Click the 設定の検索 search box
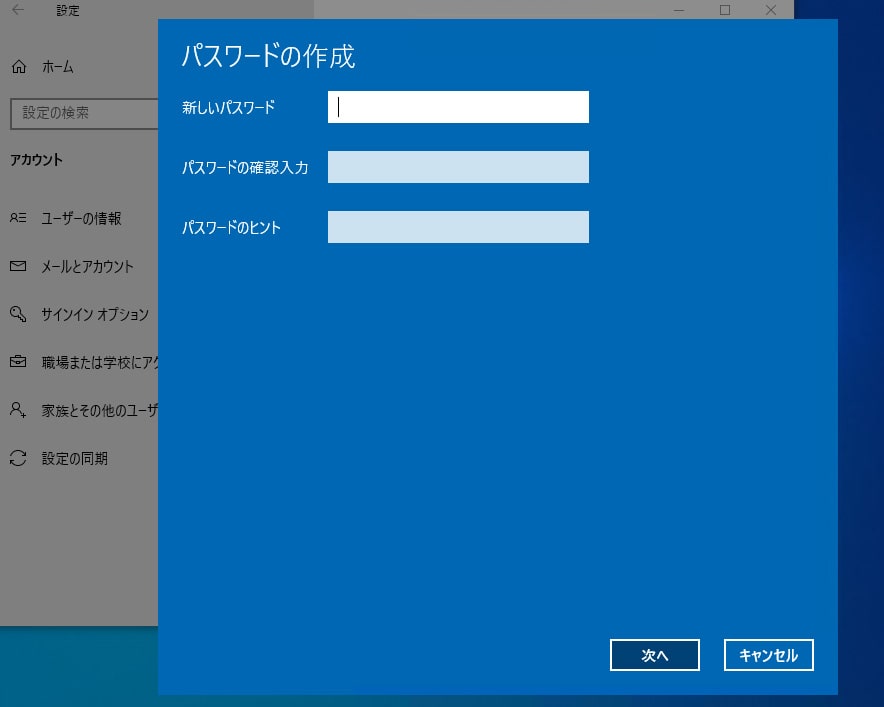The height and width of the screenshot is (707, 884). point(84,113)
